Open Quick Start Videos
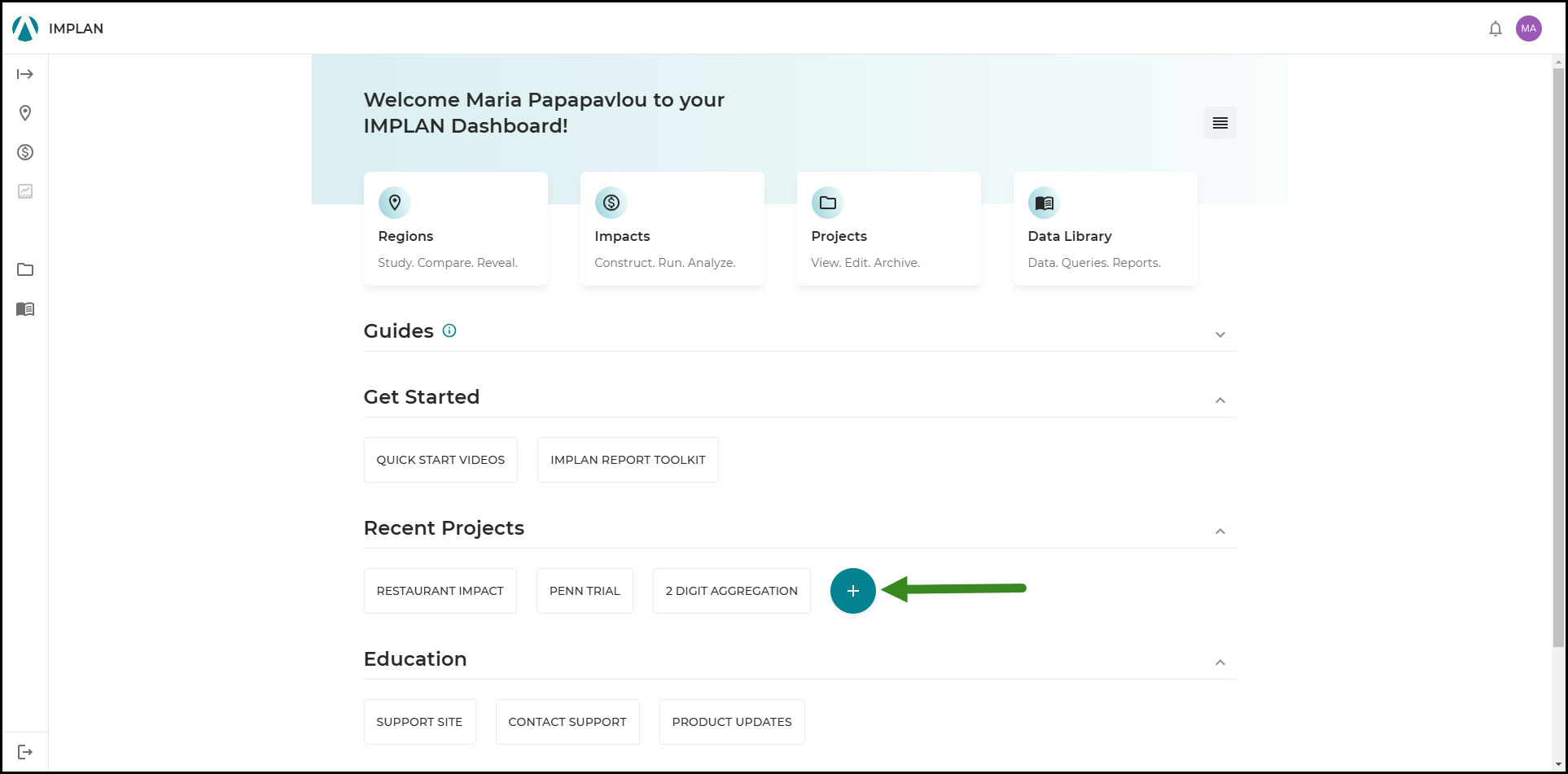The width and height of the screenshot is (1568, 774). (x=440, y=460)
